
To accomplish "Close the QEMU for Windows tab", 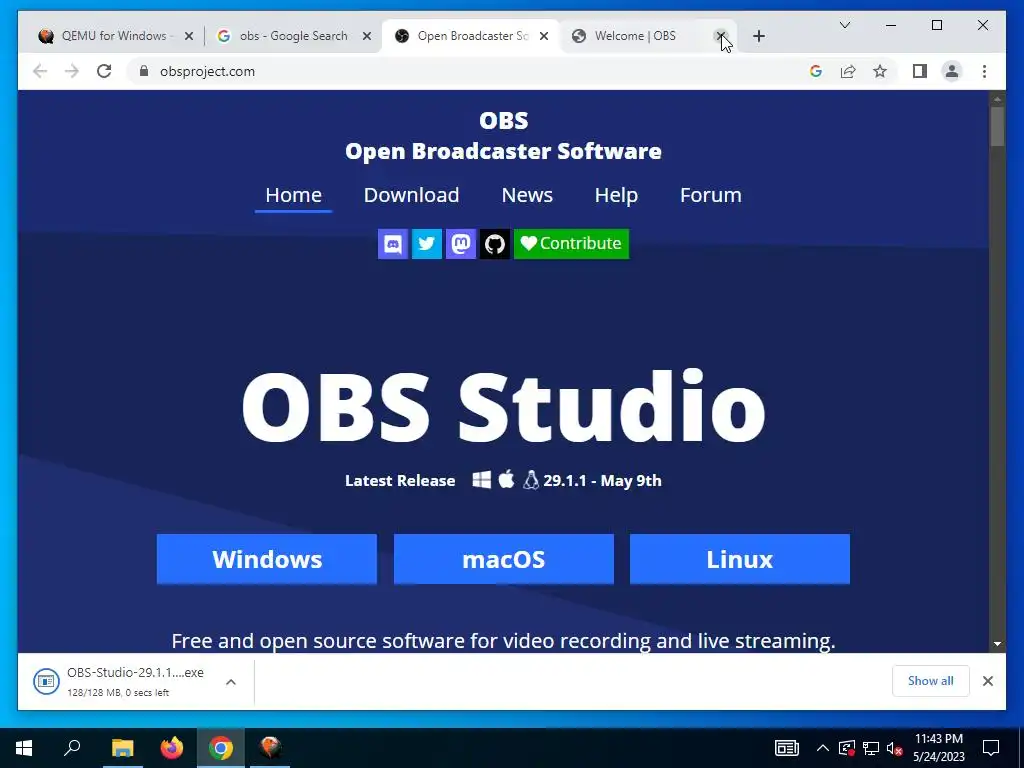I will click(189, 37).
